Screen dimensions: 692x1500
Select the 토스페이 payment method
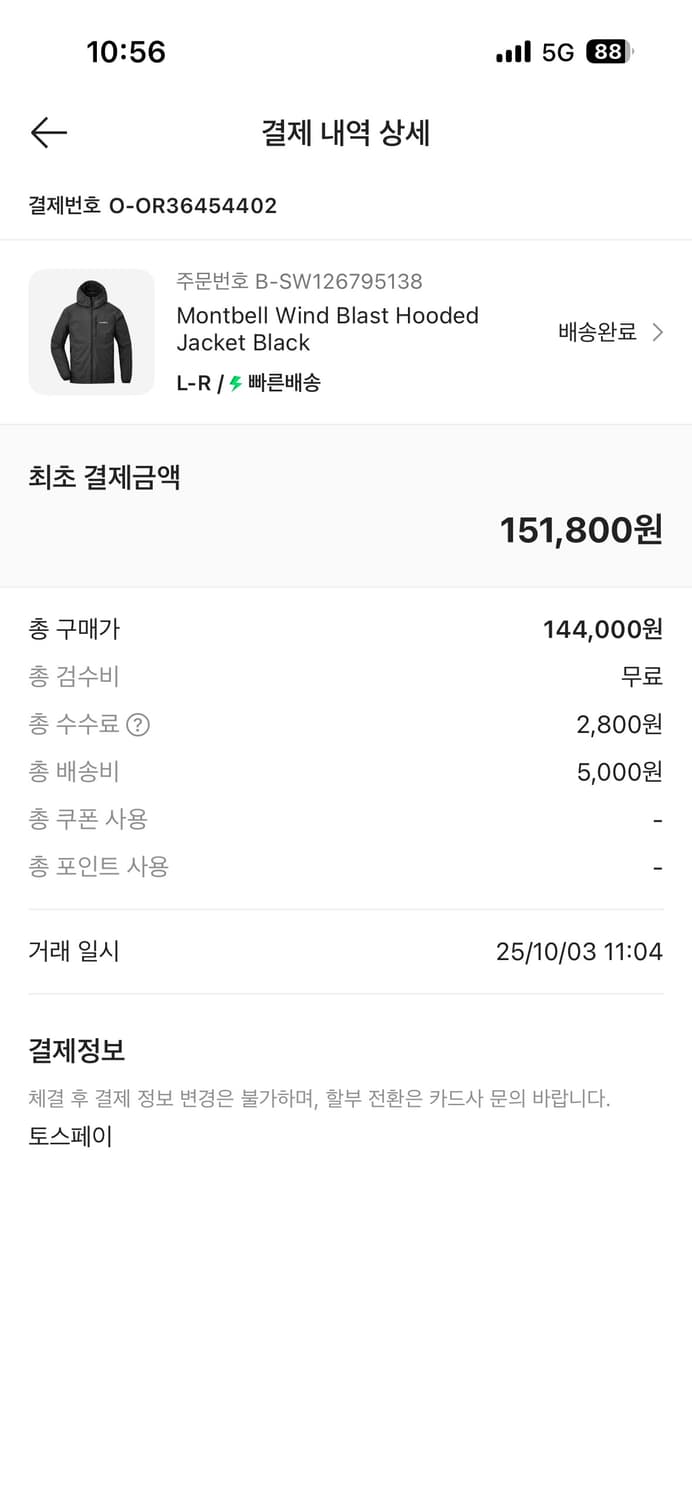pyautogui.click(x=70, y=1136)
